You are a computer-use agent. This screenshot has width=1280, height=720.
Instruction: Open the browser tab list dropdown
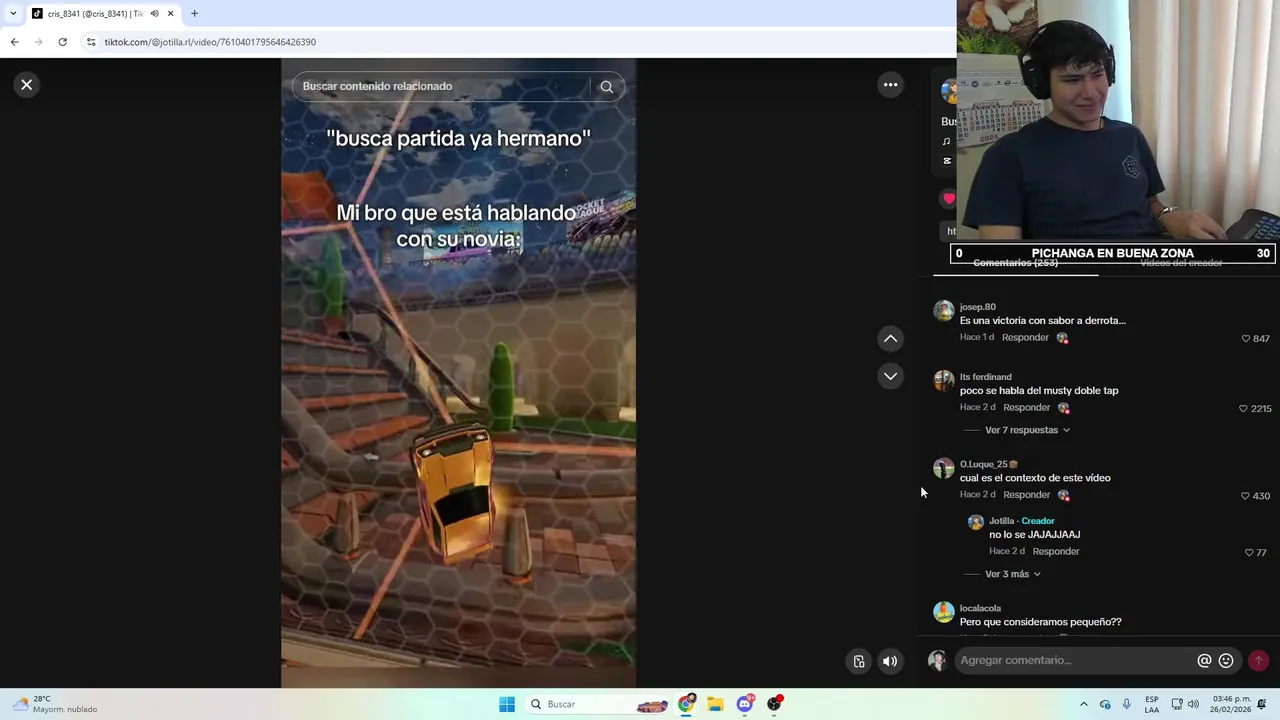pyautogui.click(x=13, y=13)
